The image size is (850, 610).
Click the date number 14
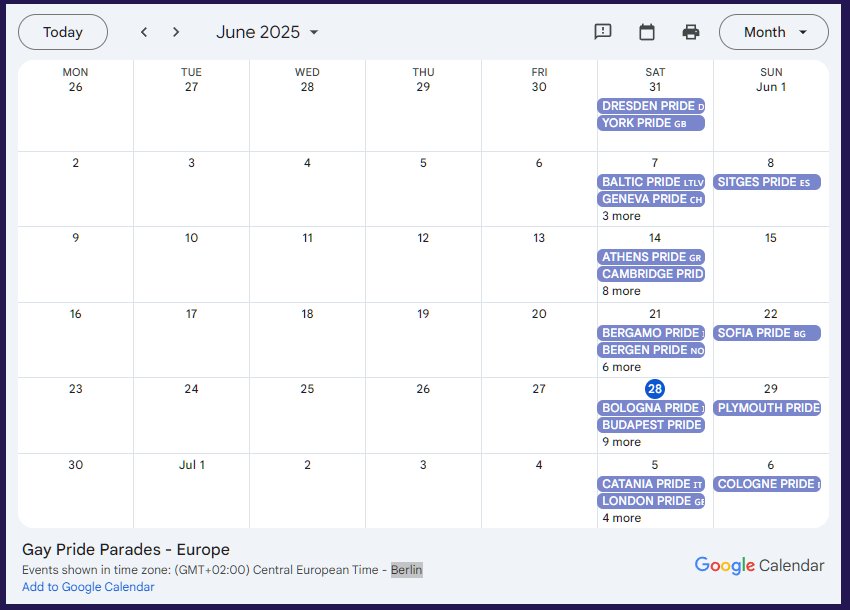pos(655,238)
